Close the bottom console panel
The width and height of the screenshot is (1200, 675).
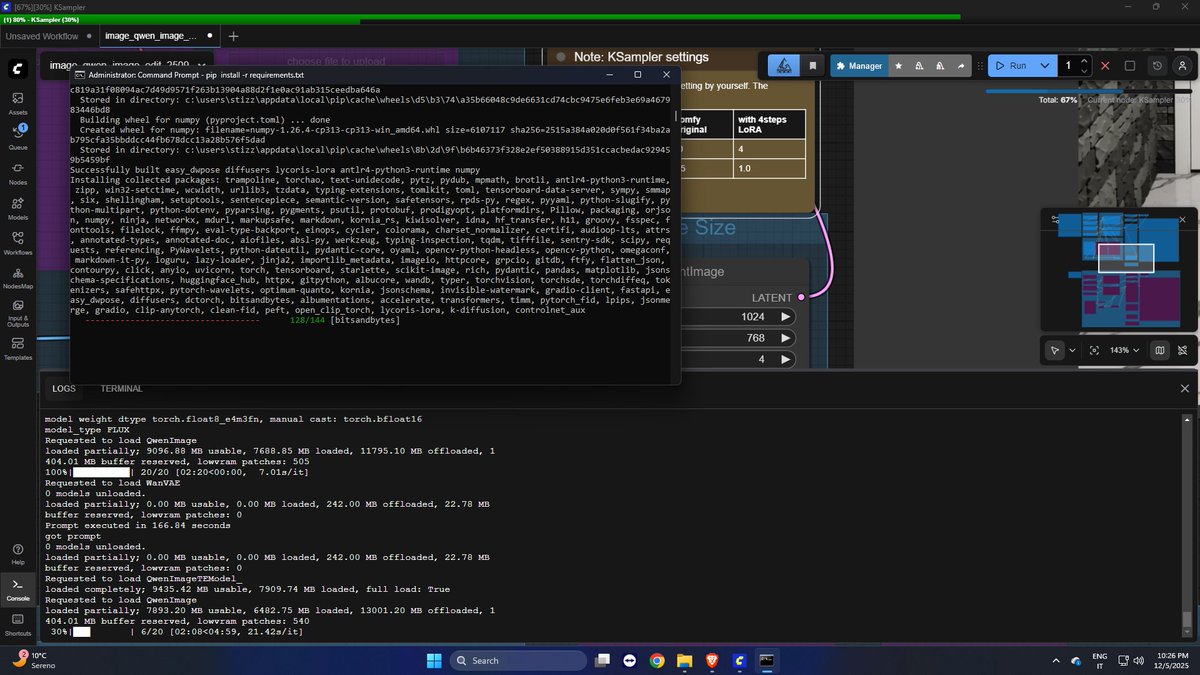tap(1185, 388)
